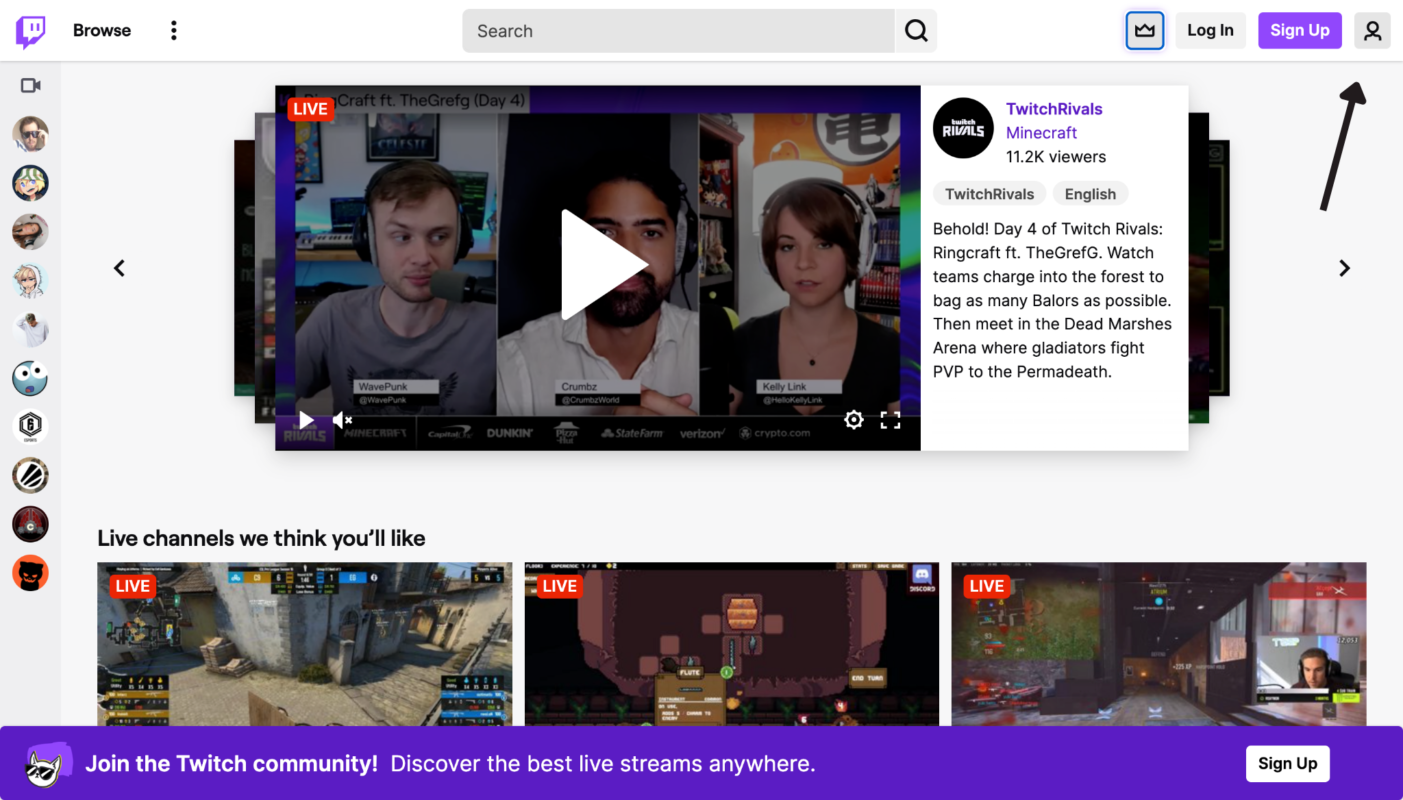Go to previous carousel stream

[x=119, y=268]
